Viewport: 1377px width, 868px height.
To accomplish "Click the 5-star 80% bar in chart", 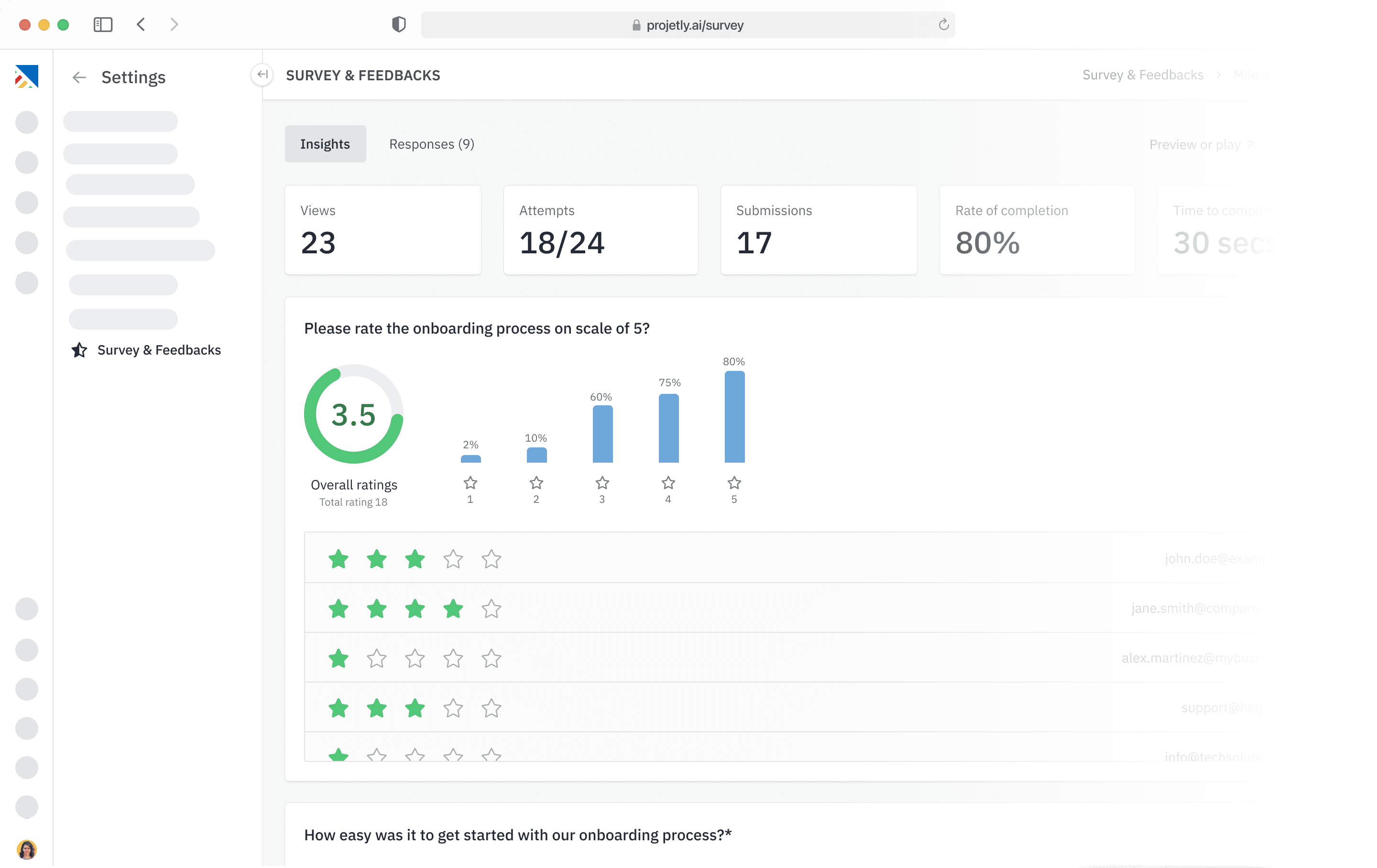I will 734,417.
